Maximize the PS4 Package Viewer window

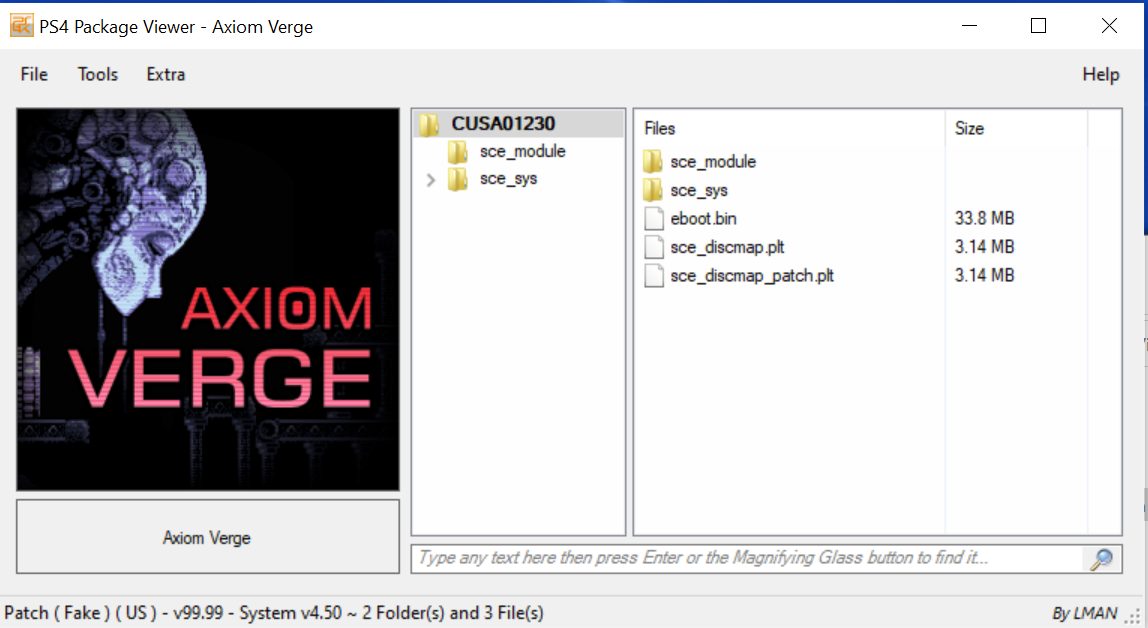[x=1038, y=26]
